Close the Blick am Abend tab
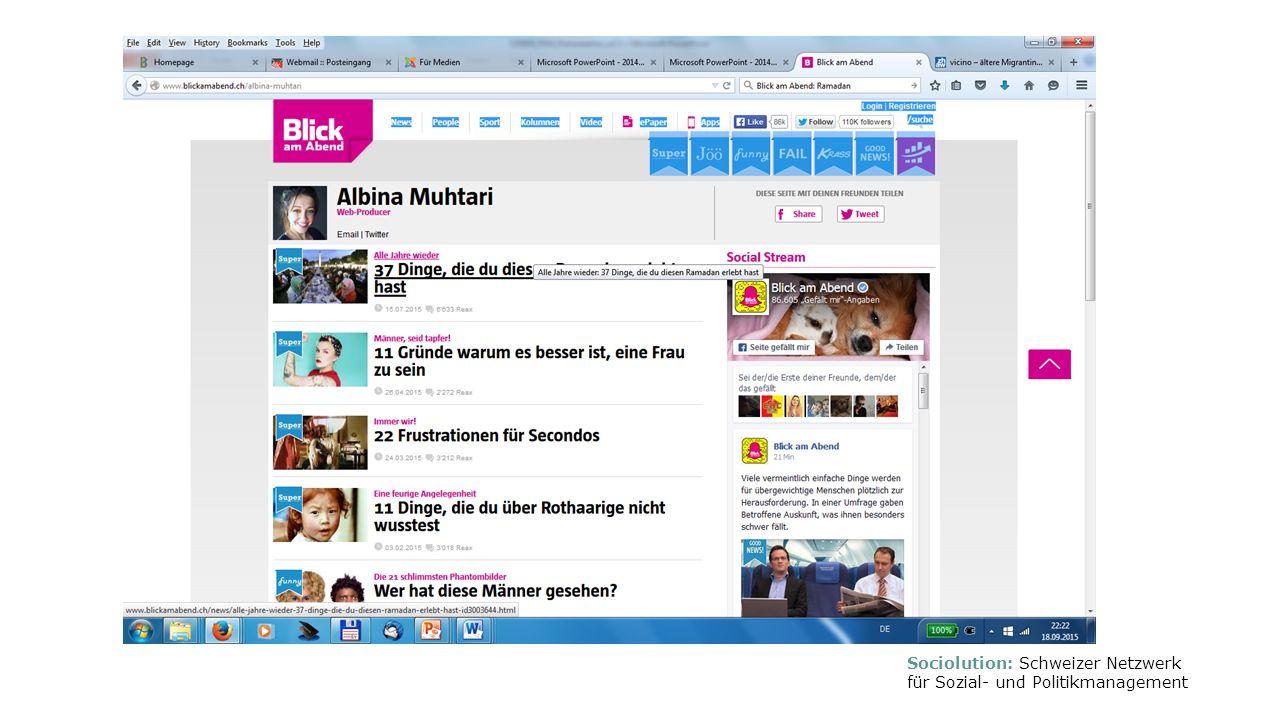1280x720 pixels. pyautogui.click(x=918, y=62)
